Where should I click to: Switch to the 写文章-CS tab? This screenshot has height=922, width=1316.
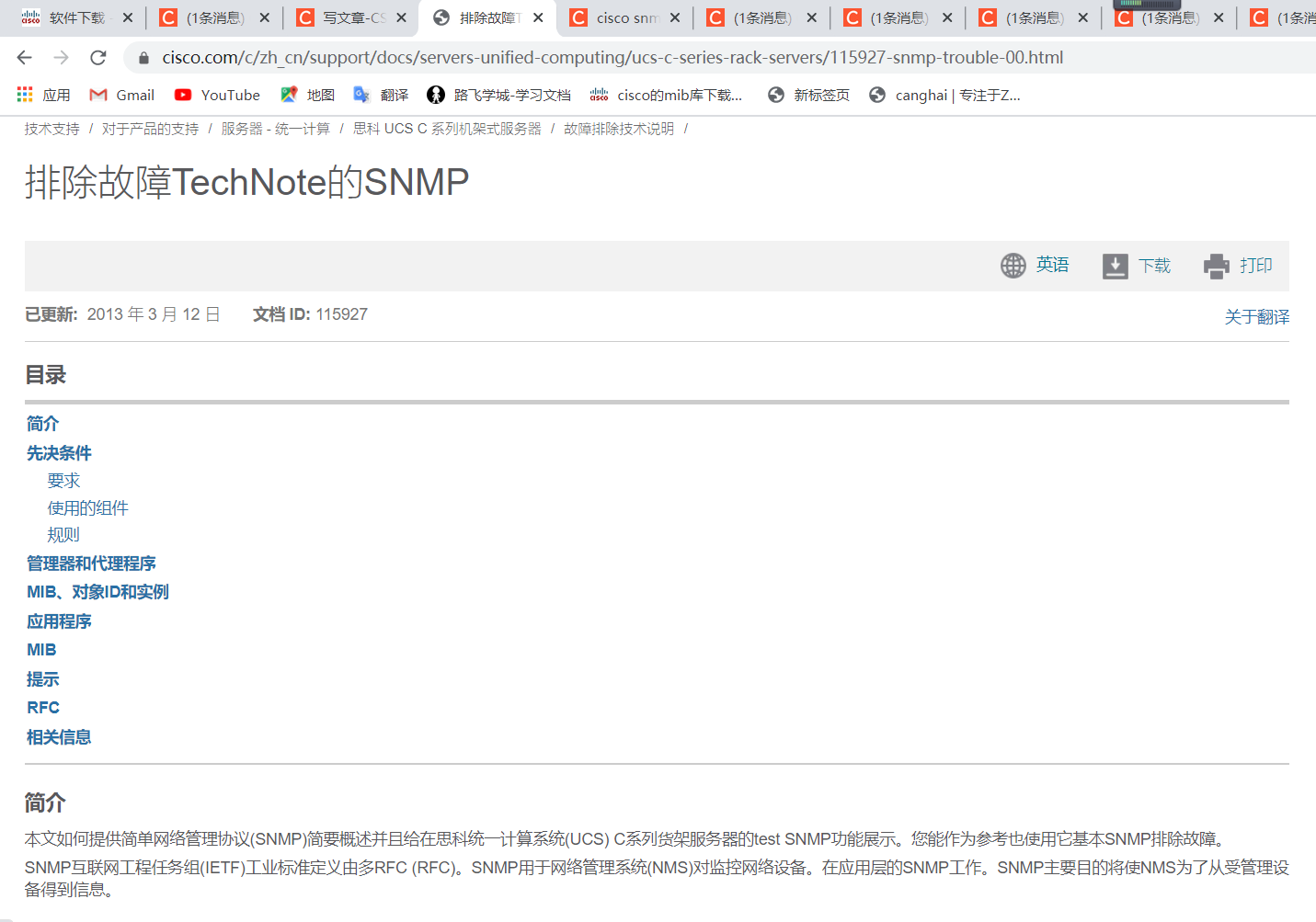click(x=349, y=17)
